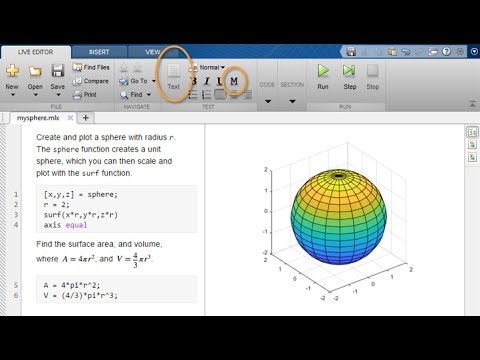Click the Stop square icon
The height and width of the screenshot is (360, 480).
pyautogui.click(x=372, y=71)
